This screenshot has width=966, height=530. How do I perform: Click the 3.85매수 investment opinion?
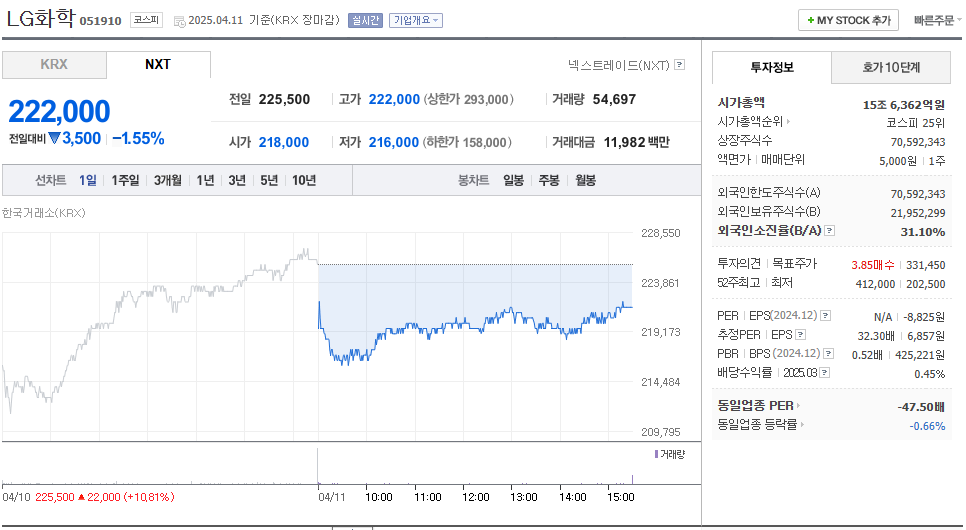click(x=872, y=265)
